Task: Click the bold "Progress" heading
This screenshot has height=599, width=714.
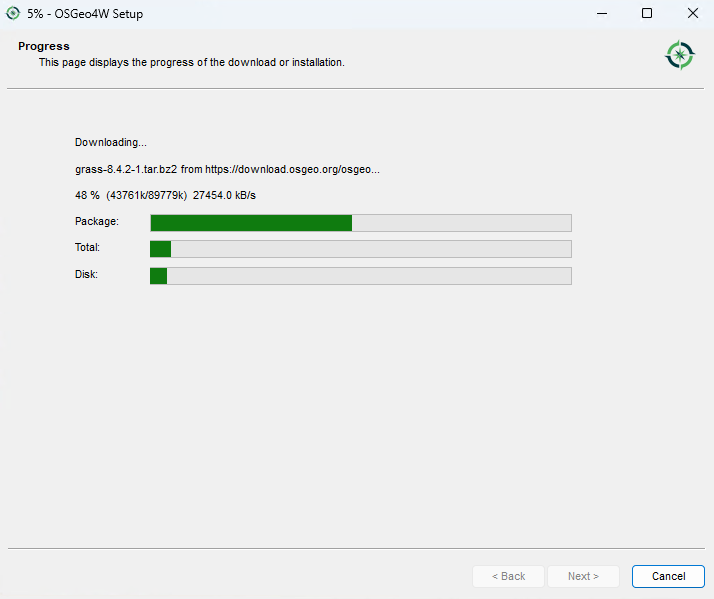Action: [x=44, y=46]
